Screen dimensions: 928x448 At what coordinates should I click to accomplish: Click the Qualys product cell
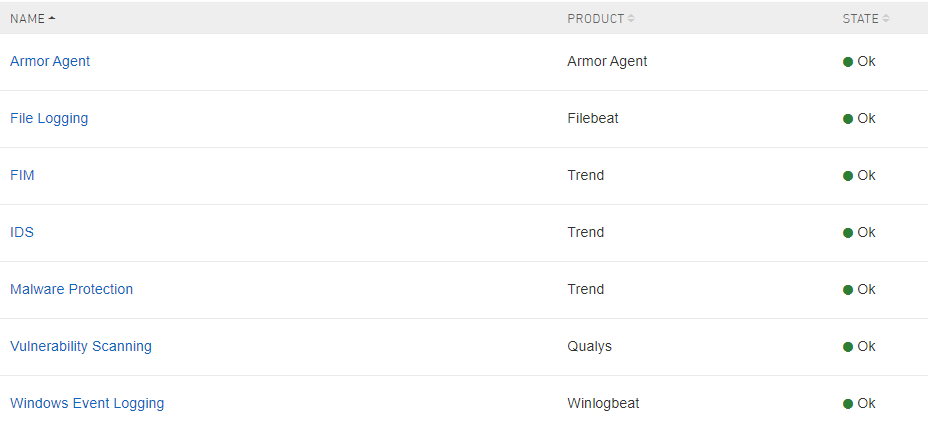pos(589,347)
